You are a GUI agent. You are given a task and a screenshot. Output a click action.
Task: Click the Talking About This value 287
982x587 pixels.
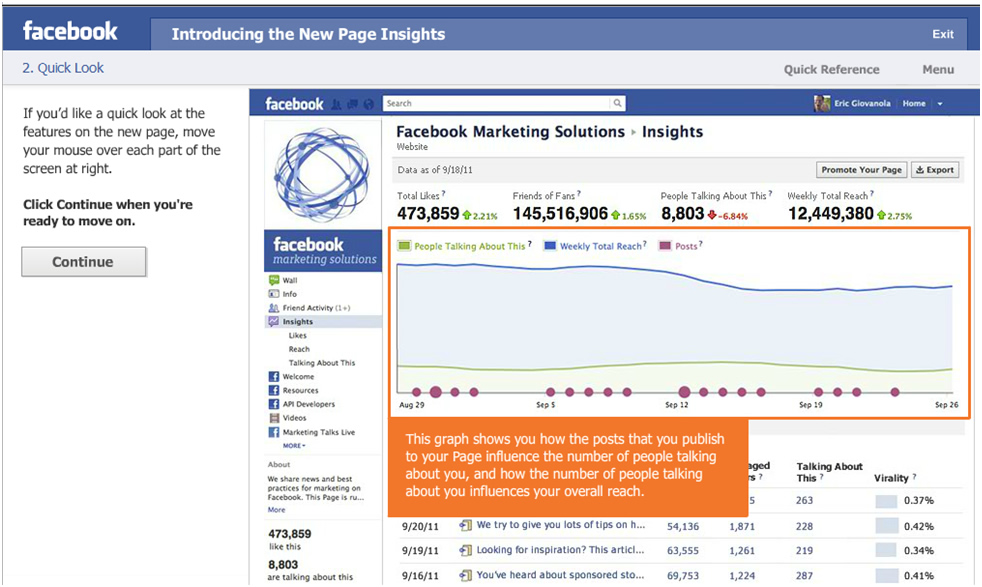(x=804, y=575)
